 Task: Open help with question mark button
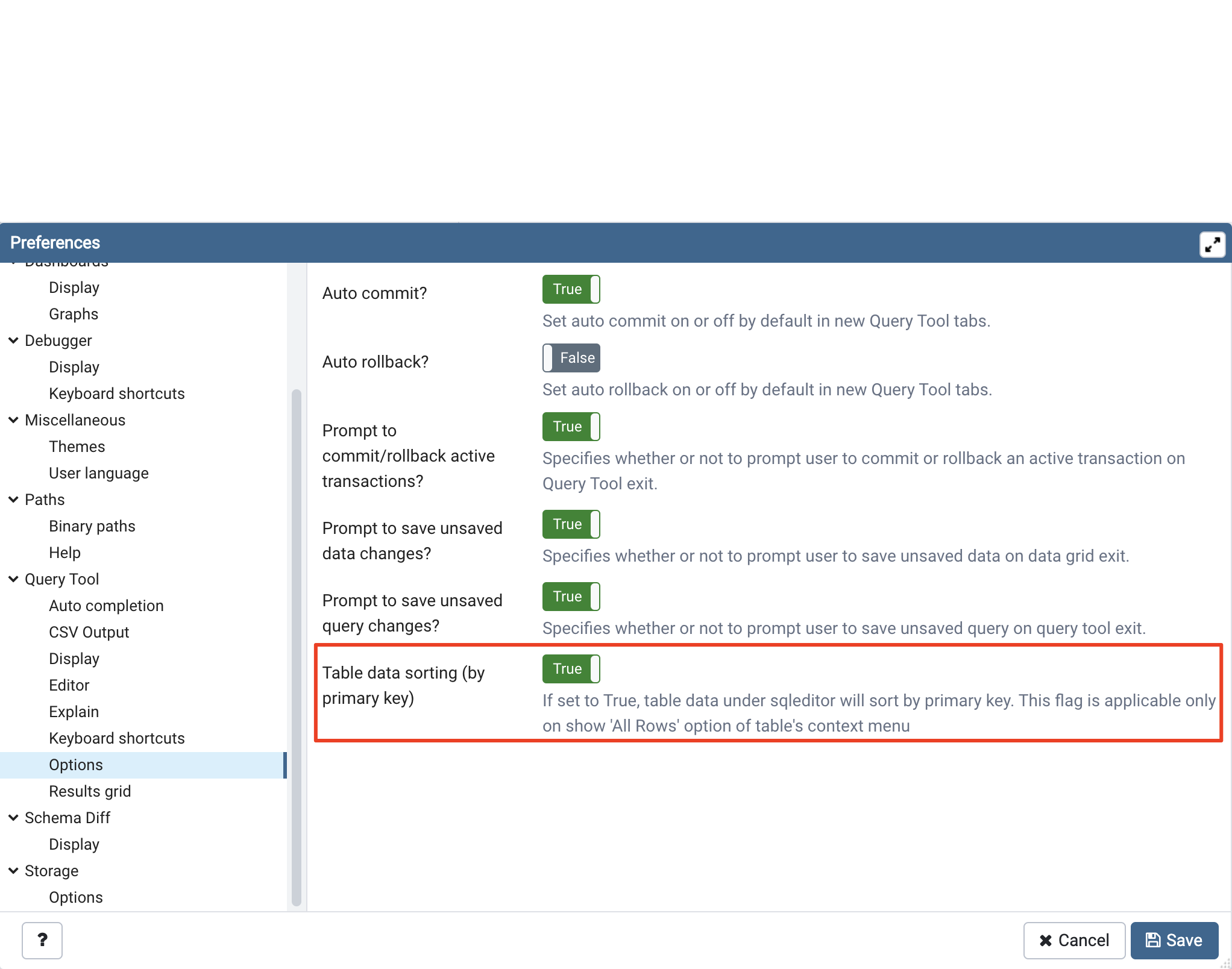point(42,939)
